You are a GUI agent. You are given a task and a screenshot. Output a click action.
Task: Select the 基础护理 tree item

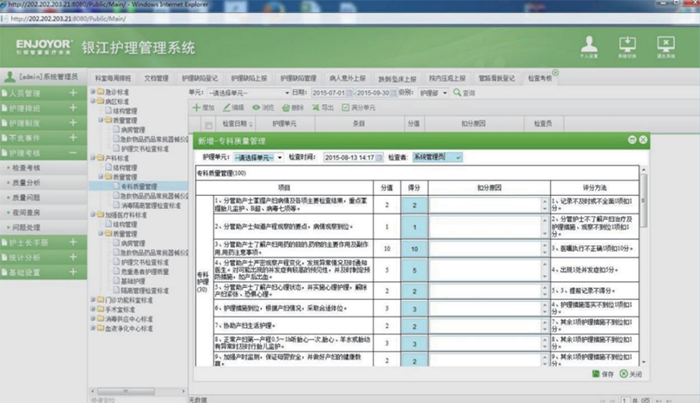click(x=133, y=281)
